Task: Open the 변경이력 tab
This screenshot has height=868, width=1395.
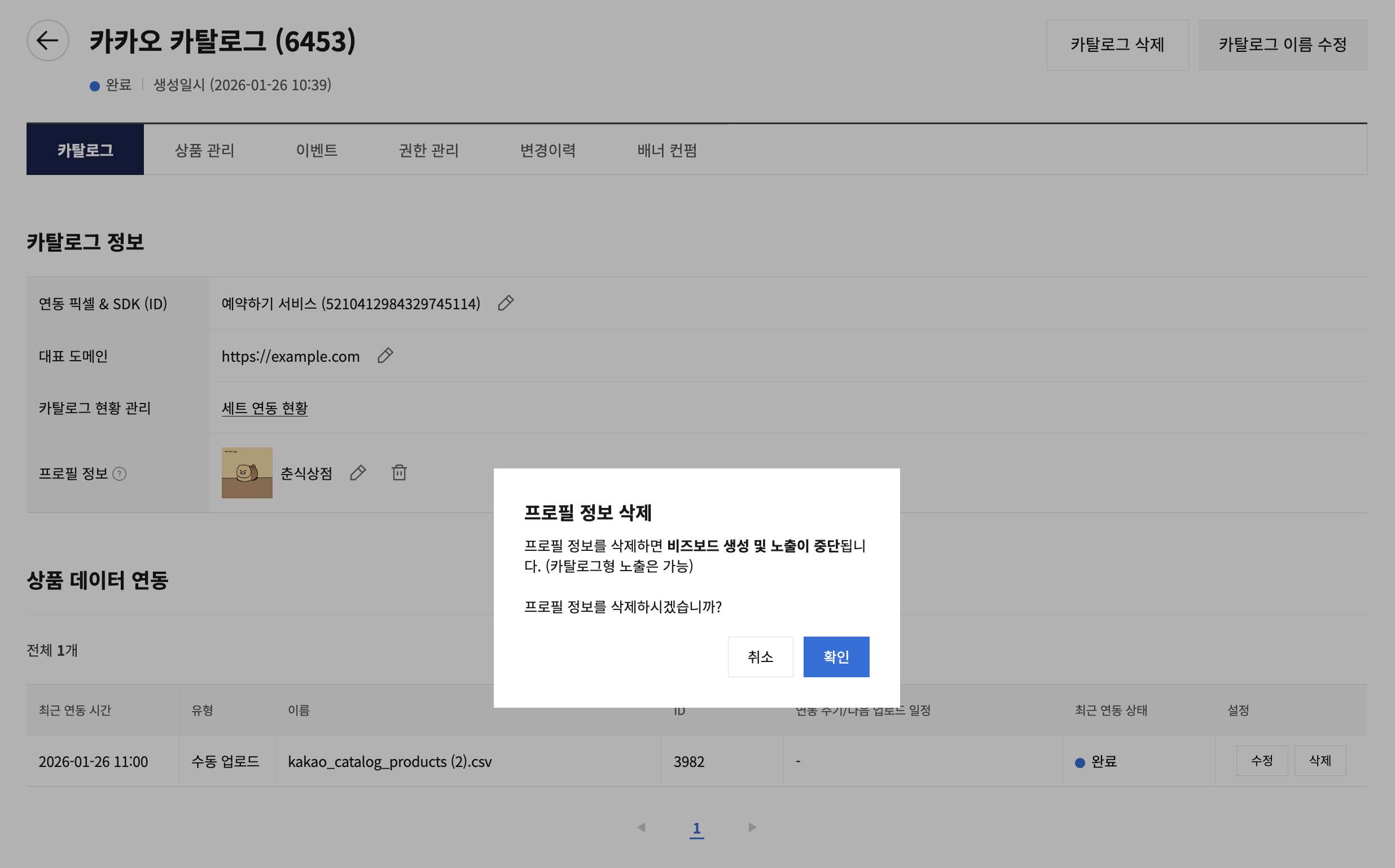Action: (547, 150)
